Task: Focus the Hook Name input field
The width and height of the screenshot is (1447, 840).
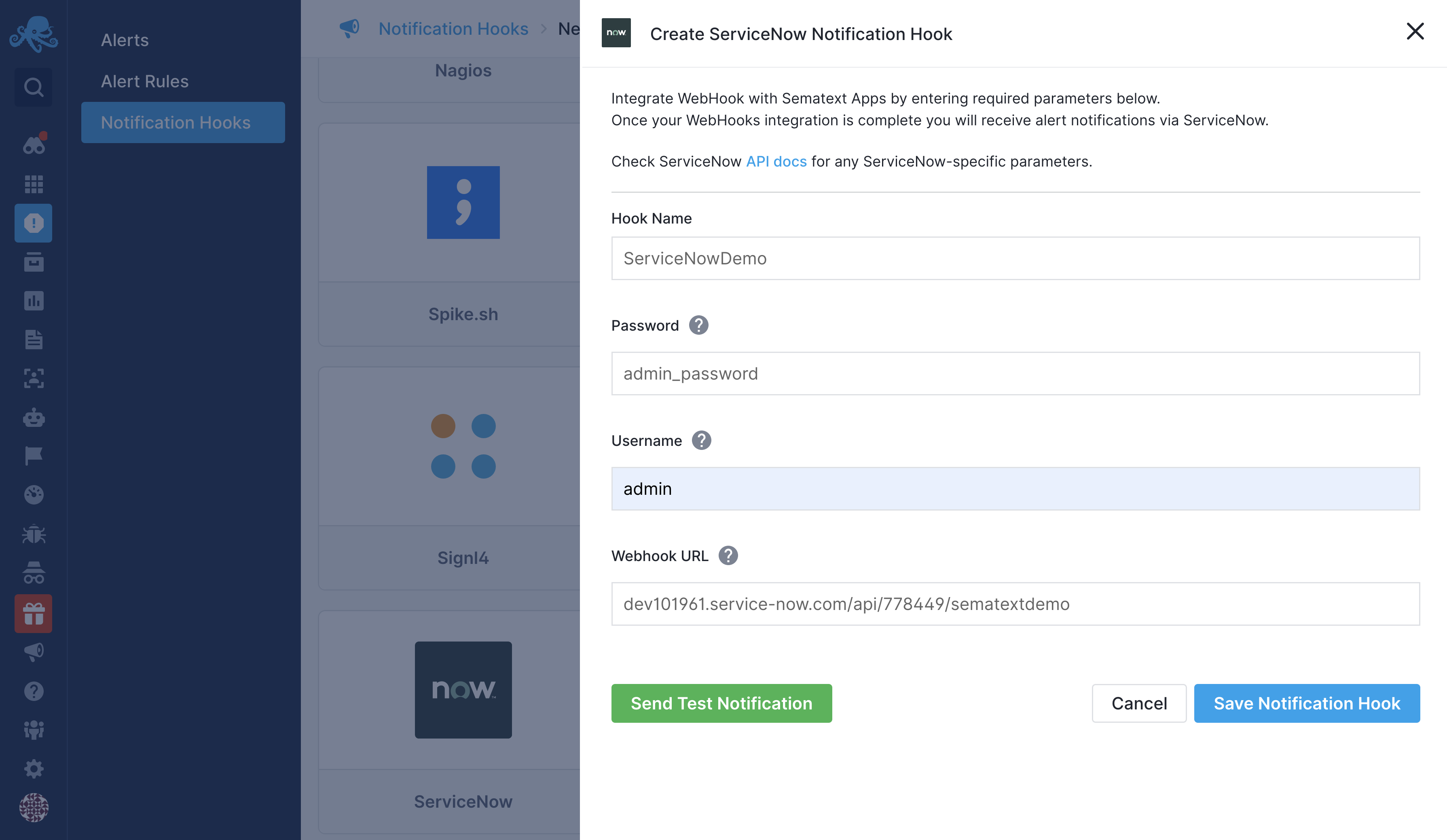Action: (1015, 259)
